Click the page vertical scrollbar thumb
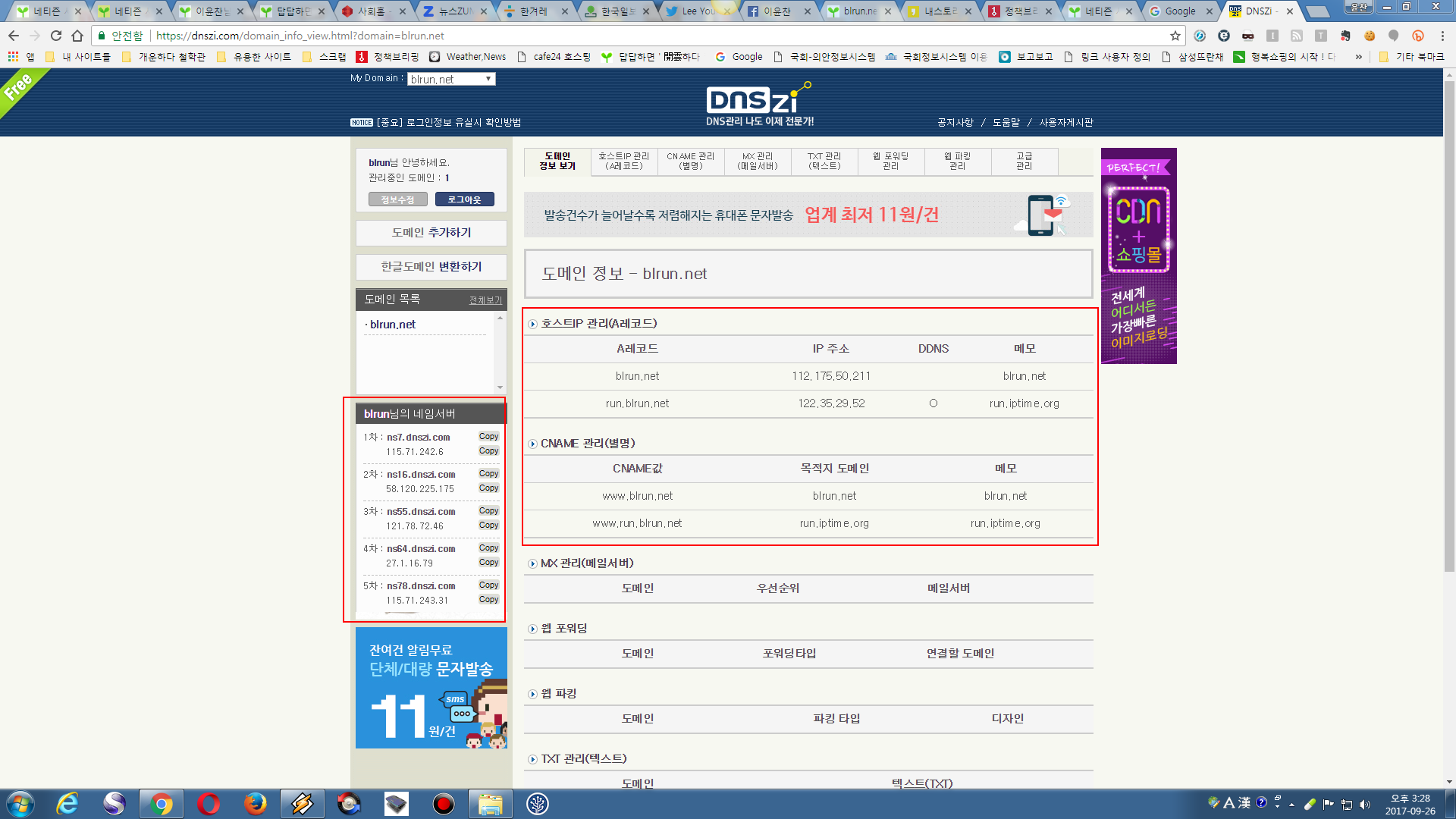The image size is (1456, 819). coord(1449,326)
